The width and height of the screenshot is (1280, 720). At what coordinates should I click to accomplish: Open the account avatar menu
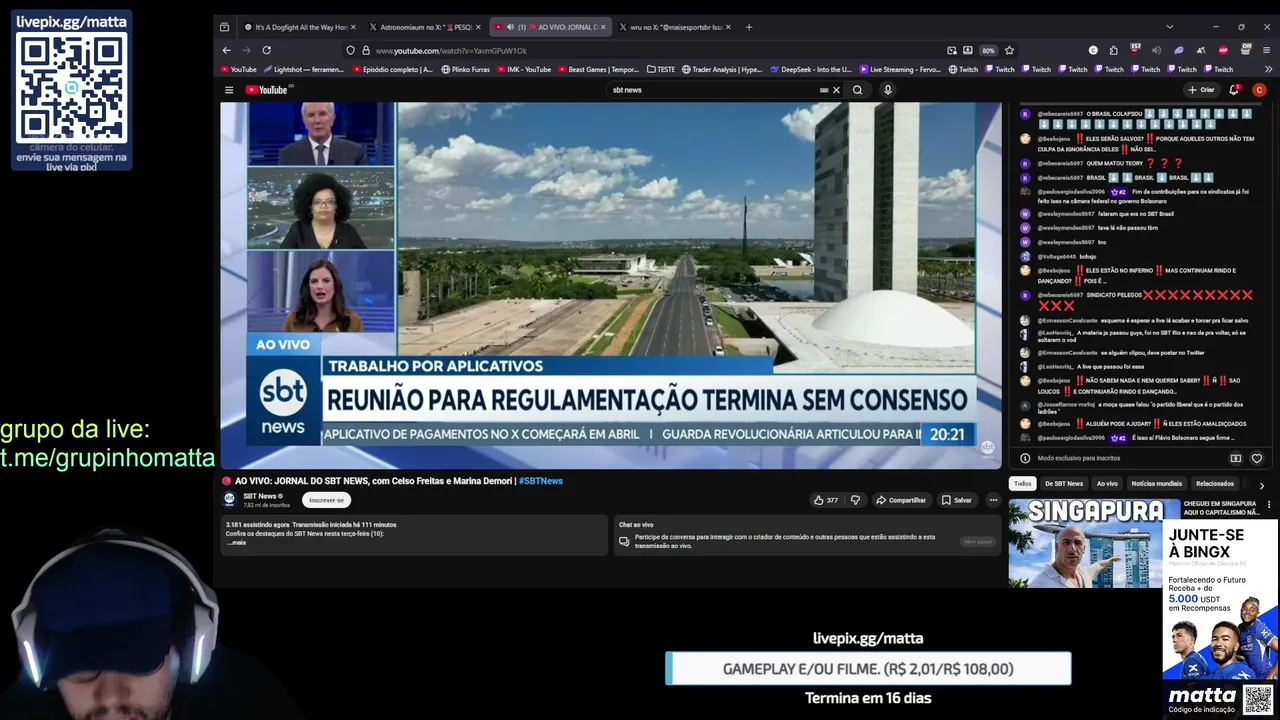[x=1259, y=90]
